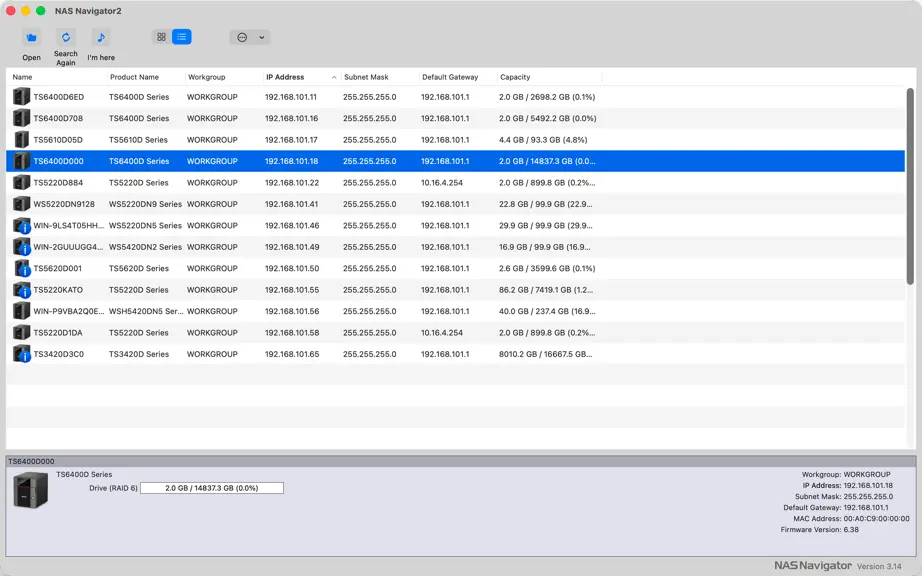922x576 pixels.
Task: Switch to icon grid view
Action: point(161,37)
